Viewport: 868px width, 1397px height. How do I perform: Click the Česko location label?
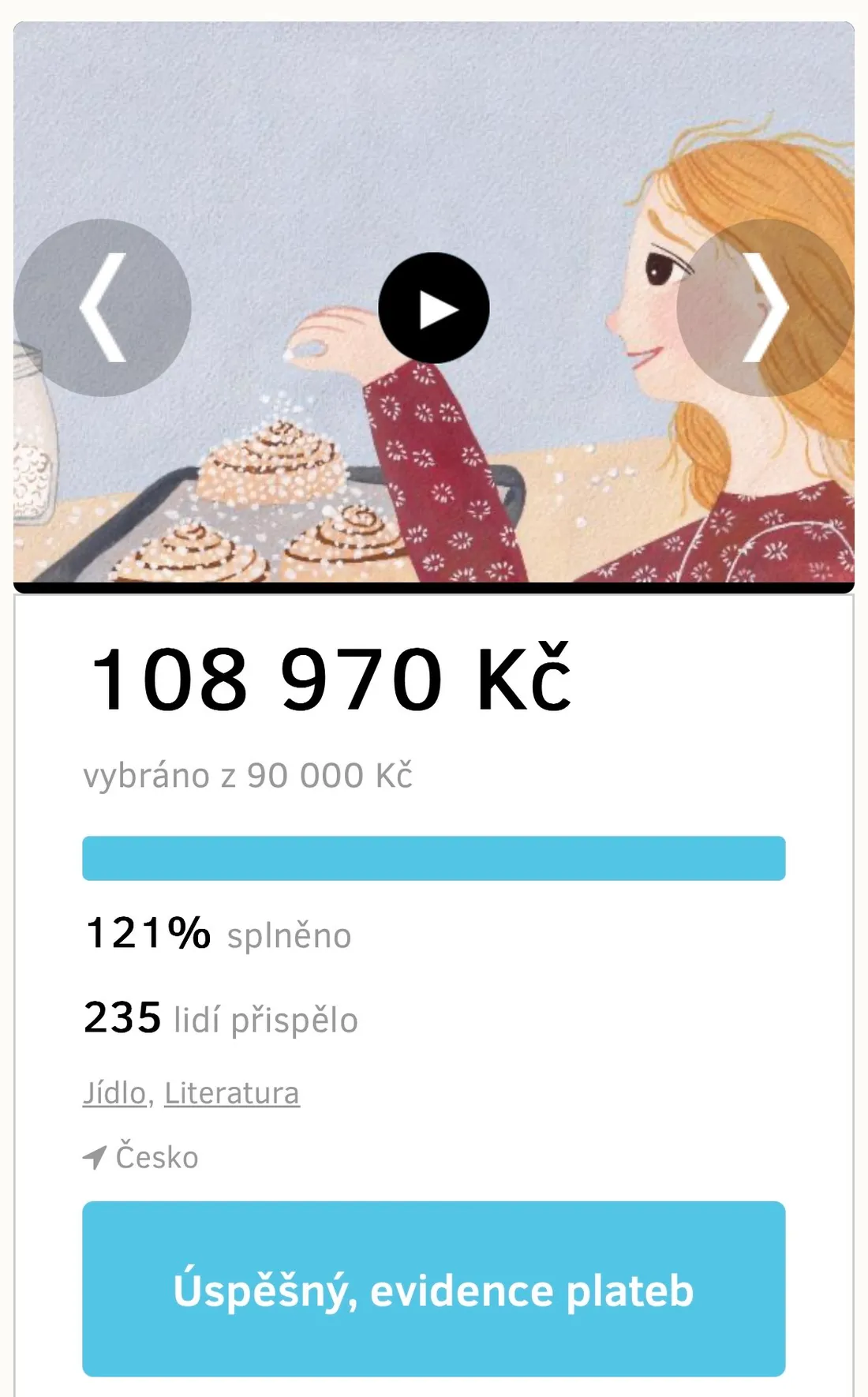(157, 1158)
